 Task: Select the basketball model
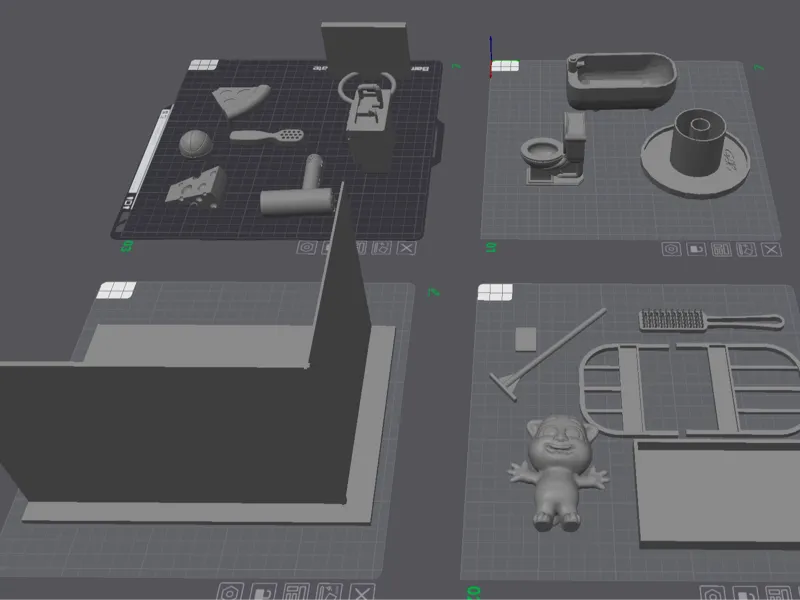click(195, 144)
